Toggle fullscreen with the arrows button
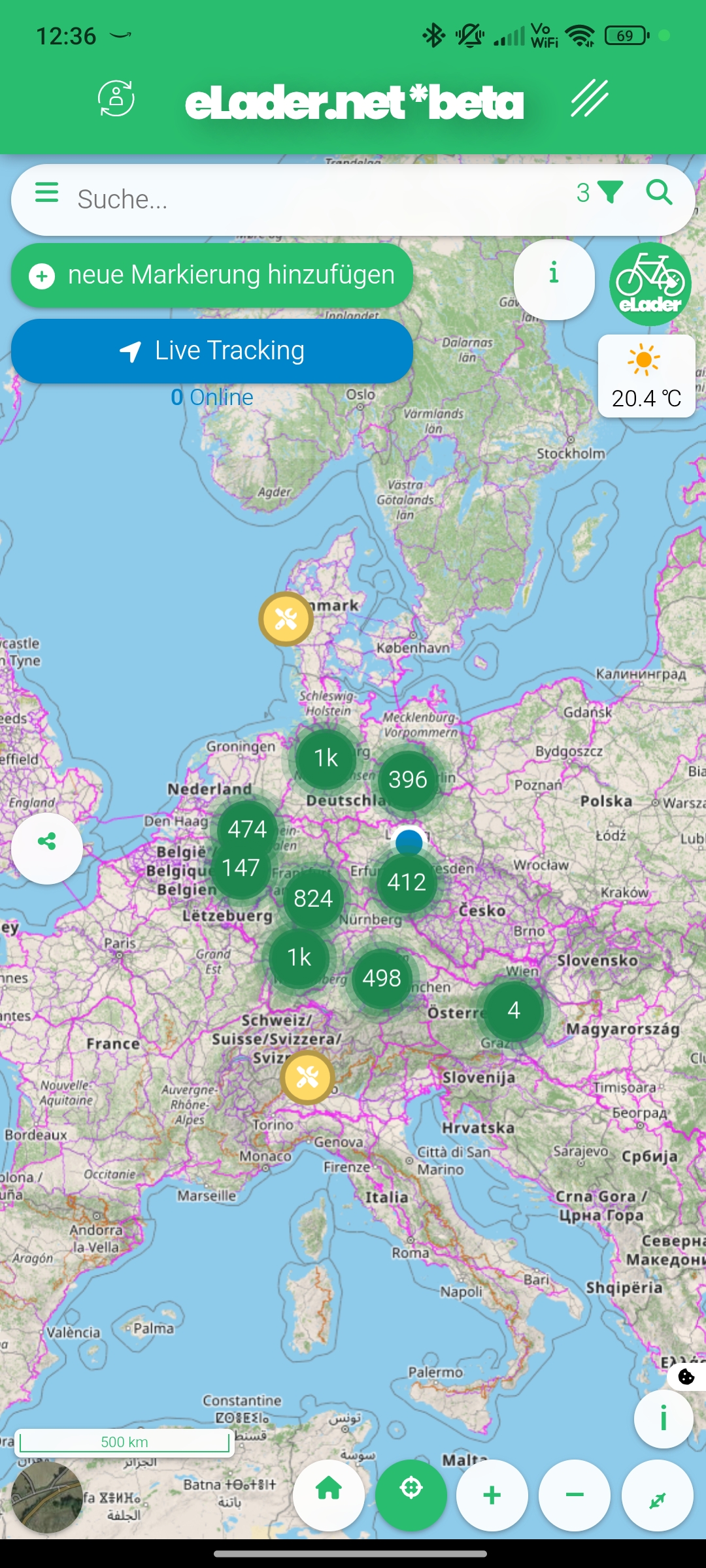The width and height of the screenshot is (706, 1568). click(658, 1495)
